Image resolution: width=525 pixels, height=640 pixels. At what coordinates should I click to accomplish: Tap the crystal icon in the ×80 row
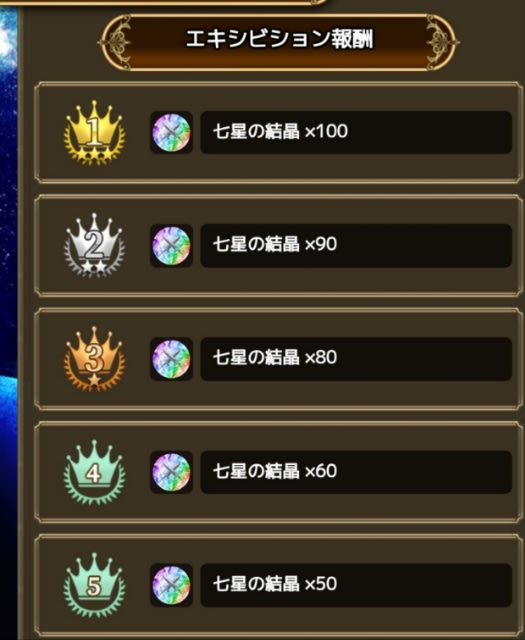pyautogui.click(x=171, y=358)
